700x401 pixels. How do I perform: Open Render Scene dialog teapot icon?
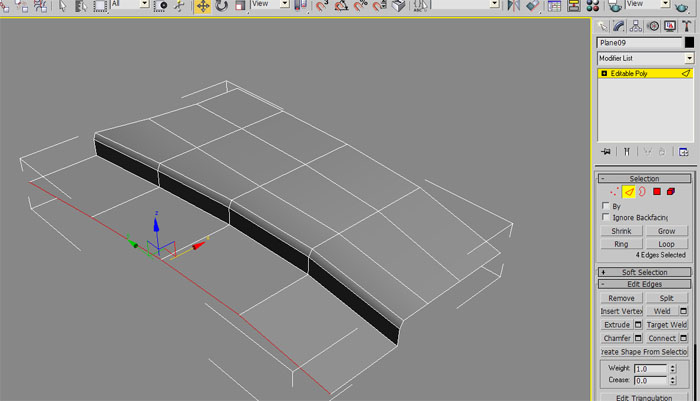615,6
